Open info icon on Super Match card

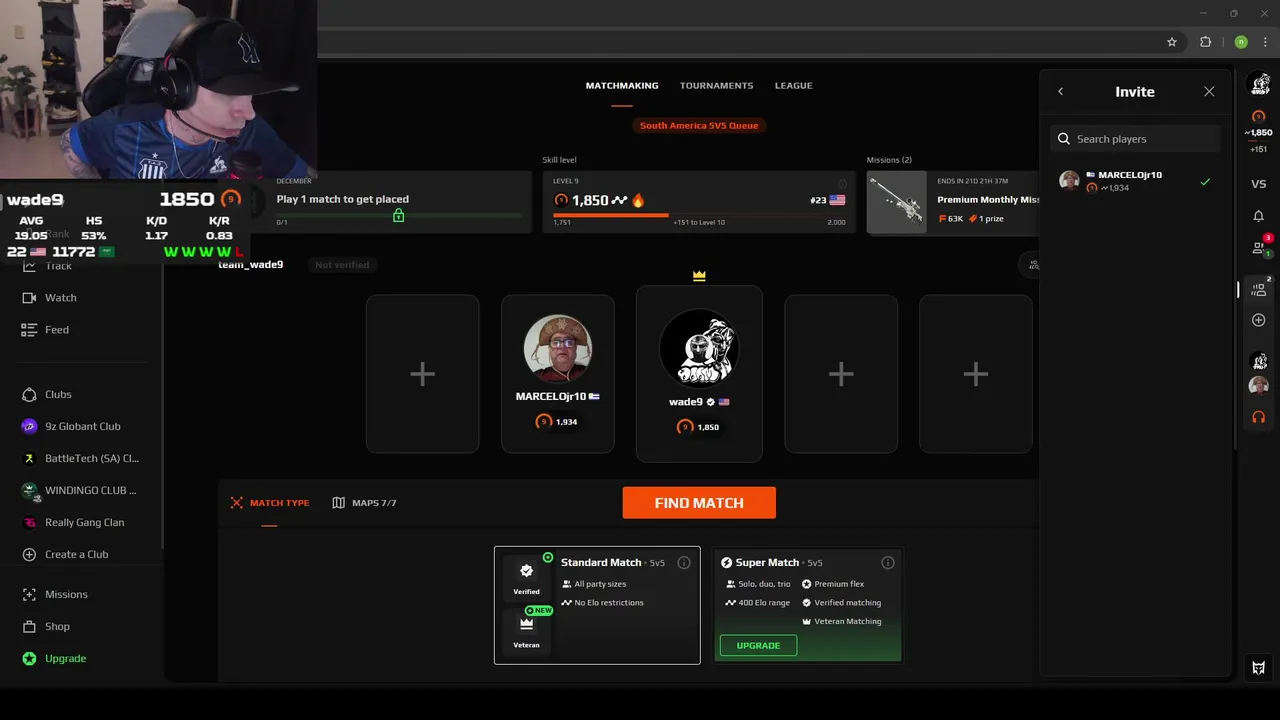(887, 562)
